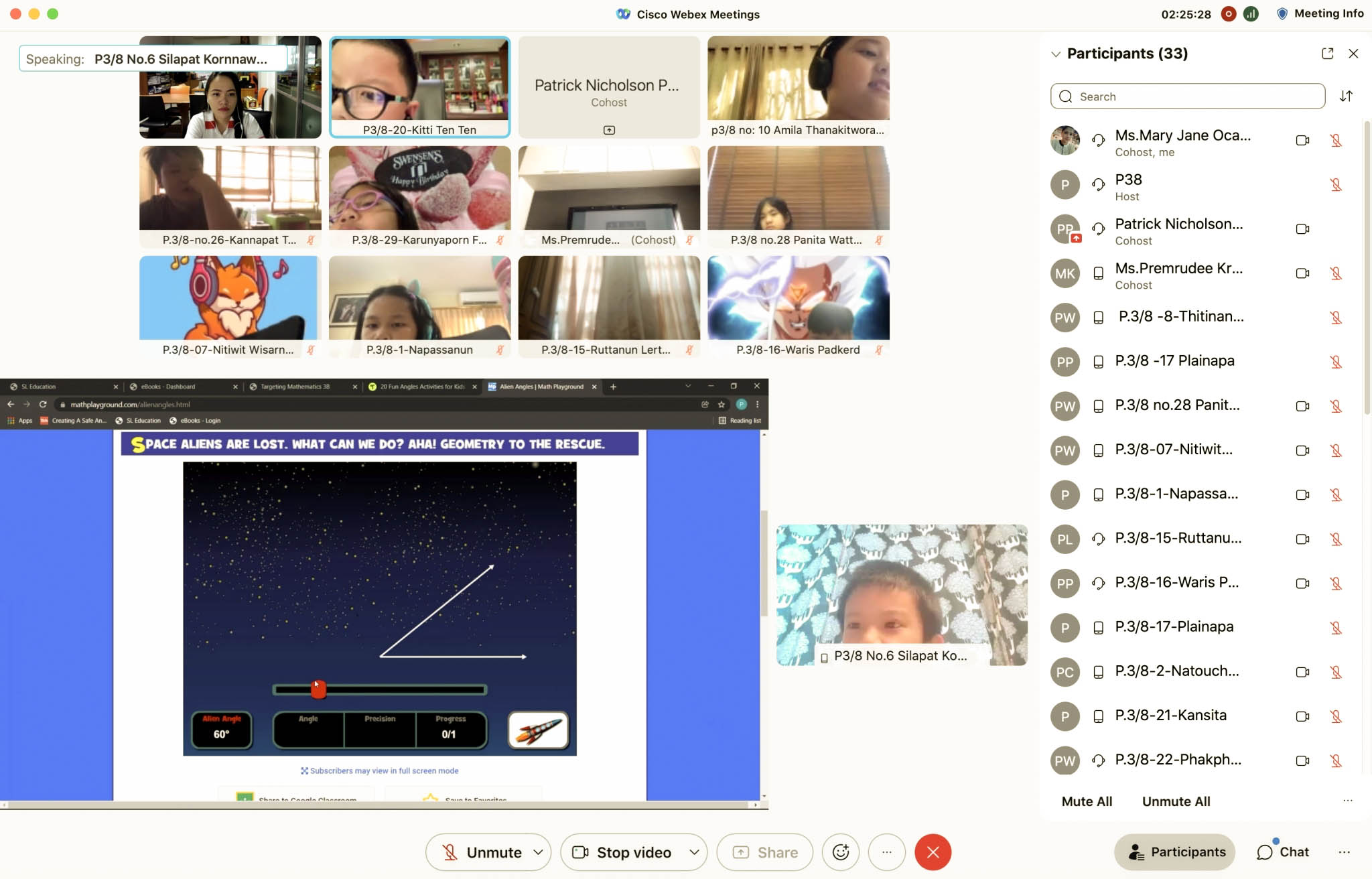Click Mute All
Screen dimensions: 1372x879
tap(1087, 801)
